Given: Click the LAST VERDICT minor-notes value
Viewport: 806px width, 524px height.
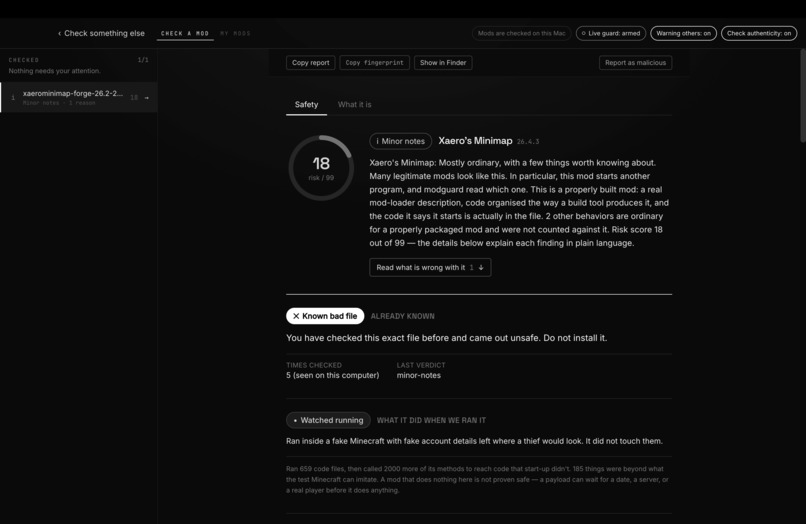Looking at the screenshot, I should click(x=418, y=375).
